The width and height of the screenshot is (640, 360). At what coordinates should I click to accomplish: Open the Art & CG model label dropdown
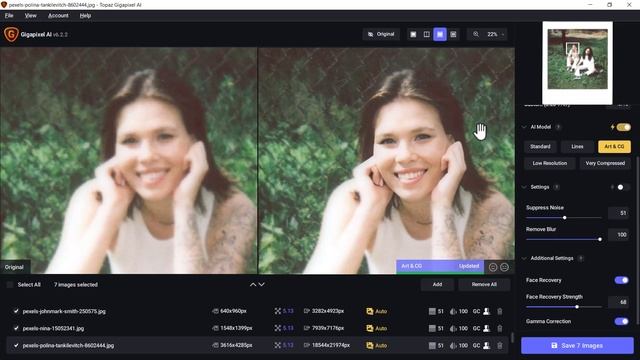440,266
